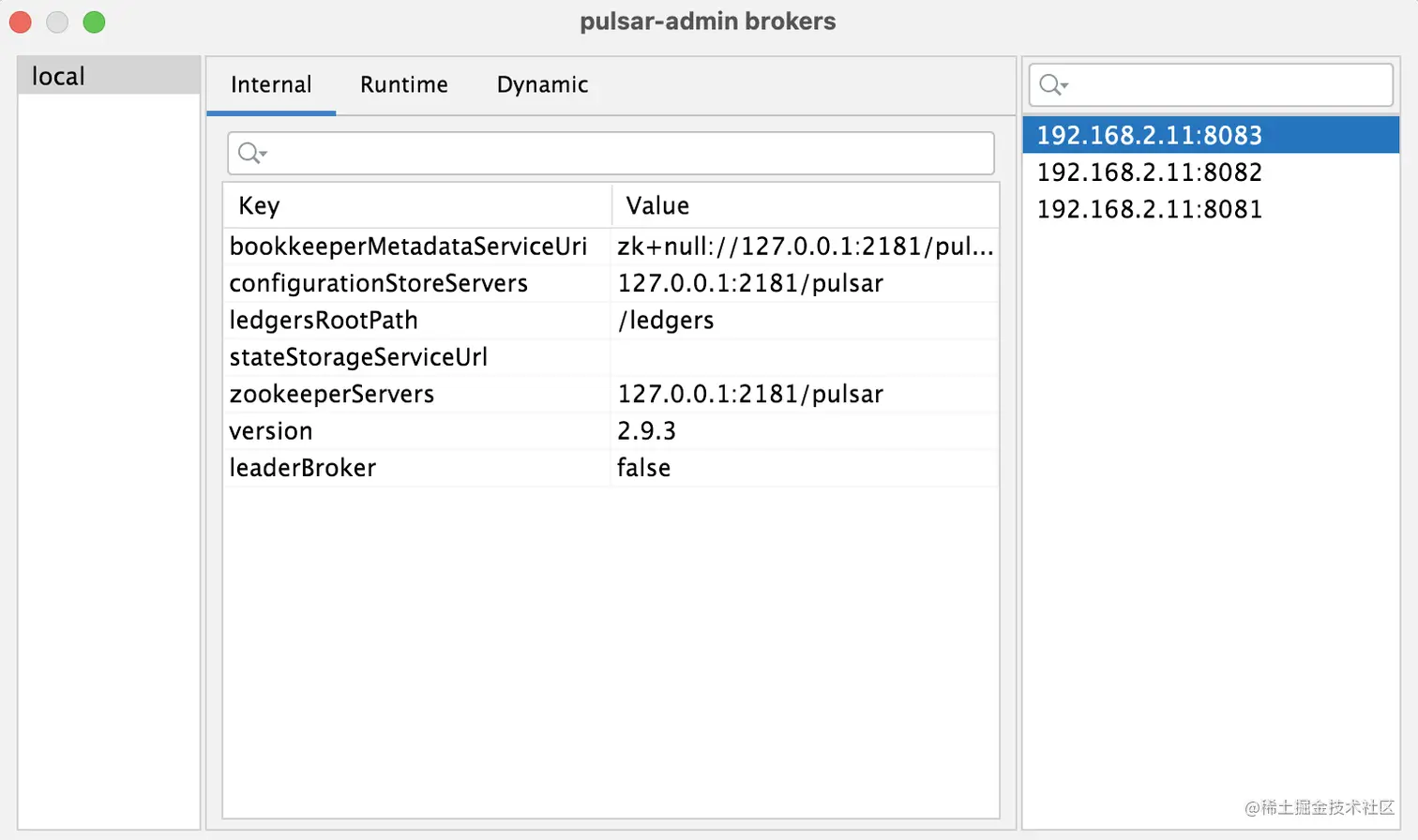Select the configurationStoreServers key
1418x840 pixels.
pos(417,283)
